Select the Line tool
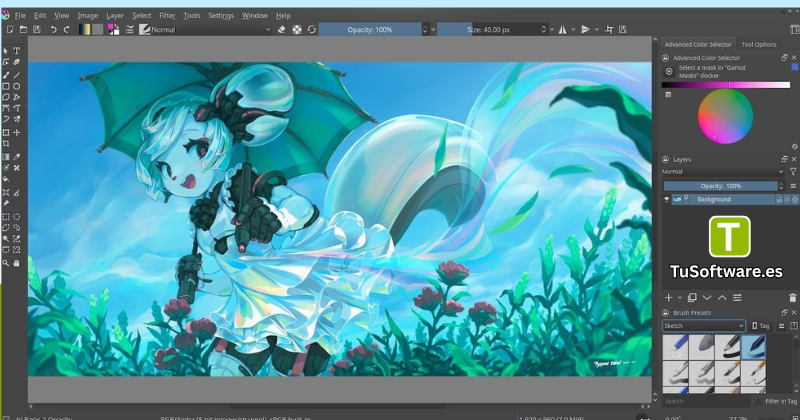Viewport: 800px width, 420px height. pos(16,75)
